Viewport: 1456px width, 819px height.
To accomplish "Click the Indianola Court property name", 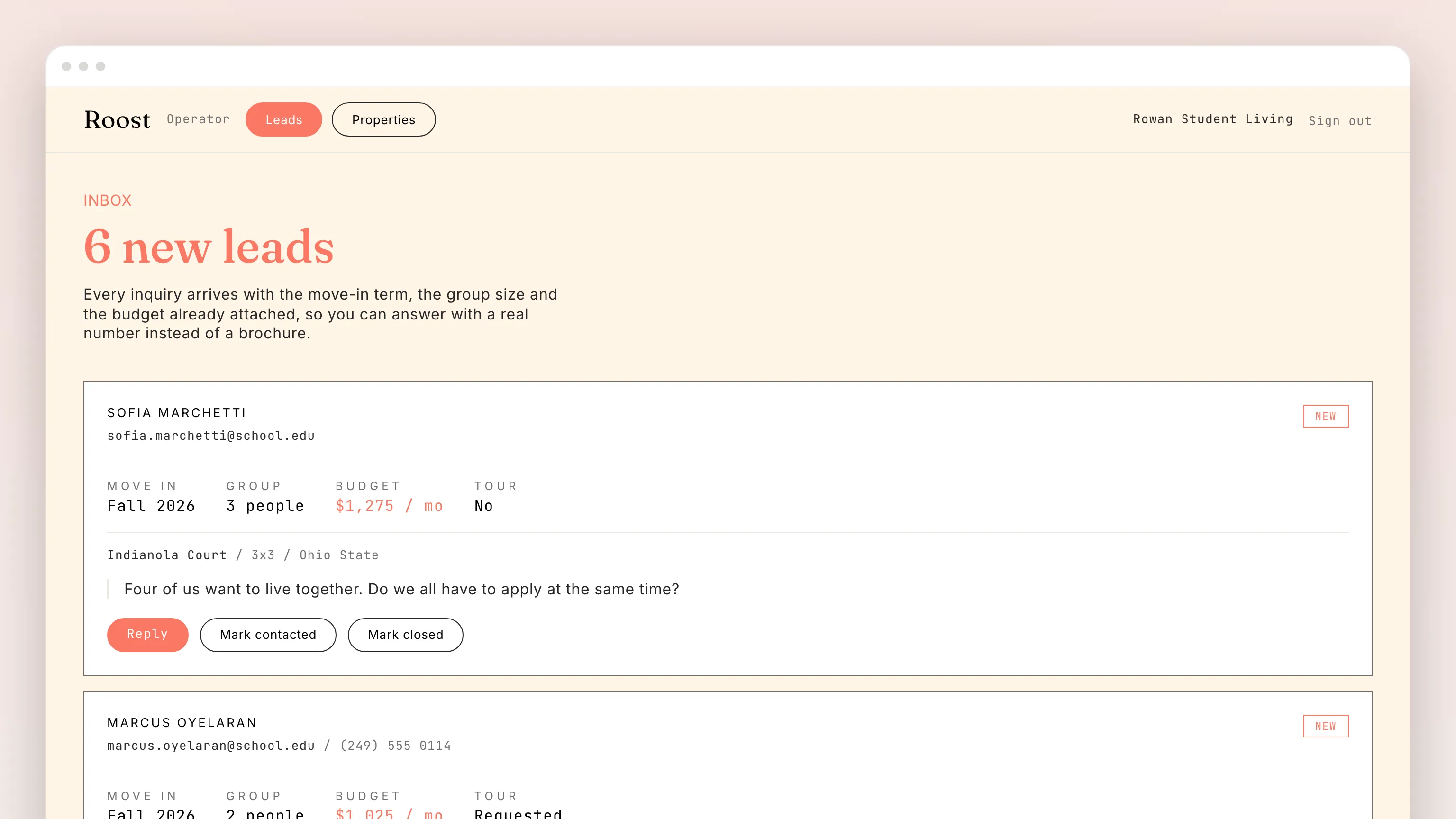I will (167, 555).
